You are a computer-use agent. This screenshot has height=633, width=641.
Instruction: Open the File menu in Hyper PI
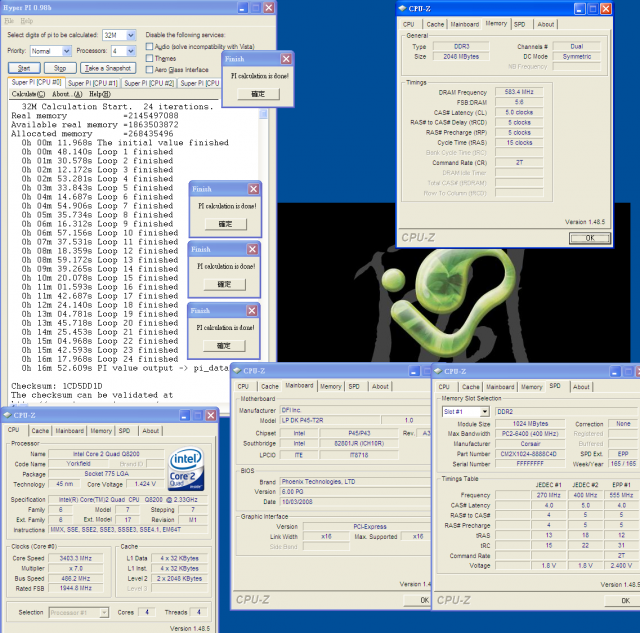click(9, 21)
